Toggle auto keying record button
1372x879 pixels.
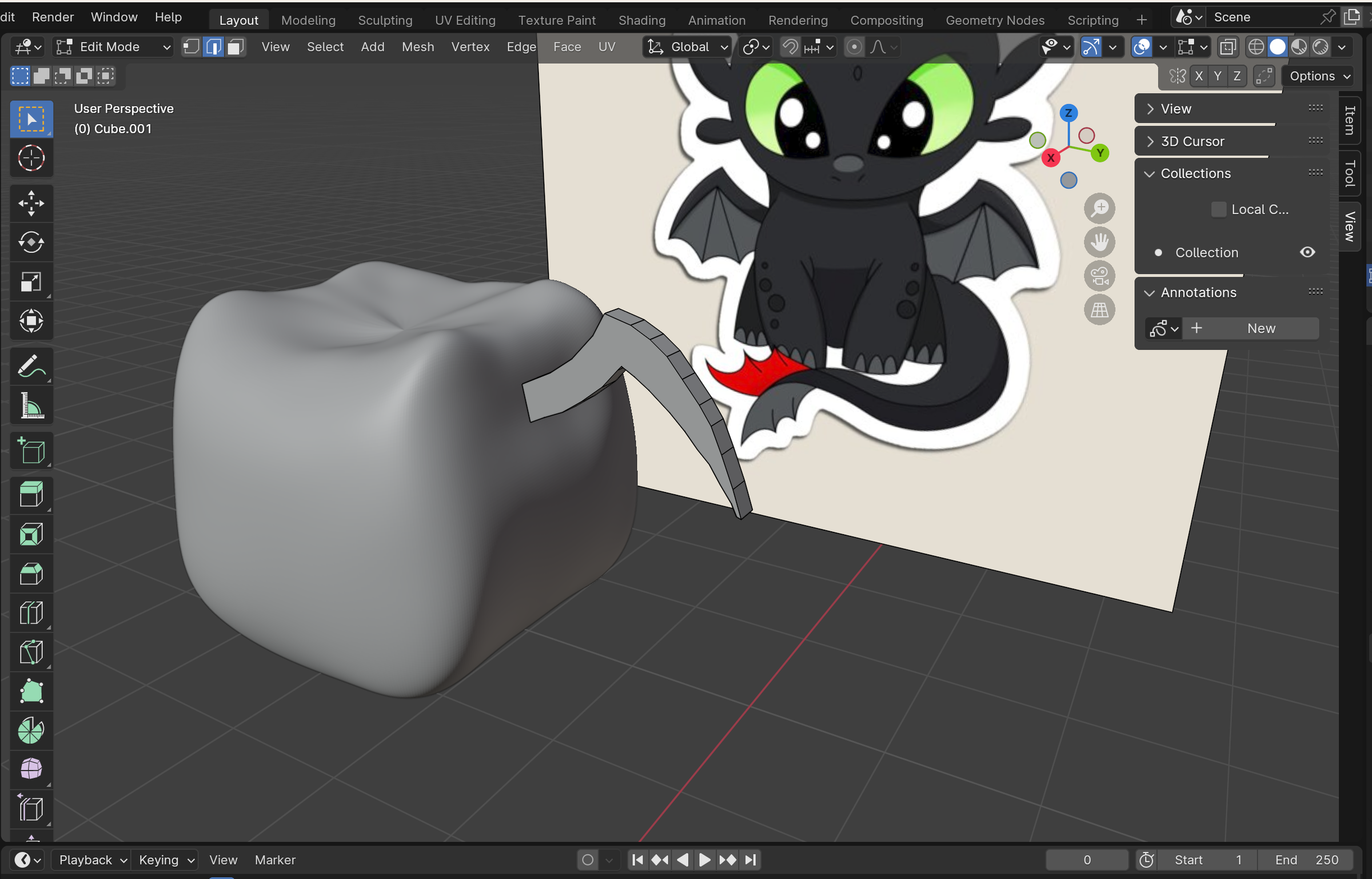587,860
